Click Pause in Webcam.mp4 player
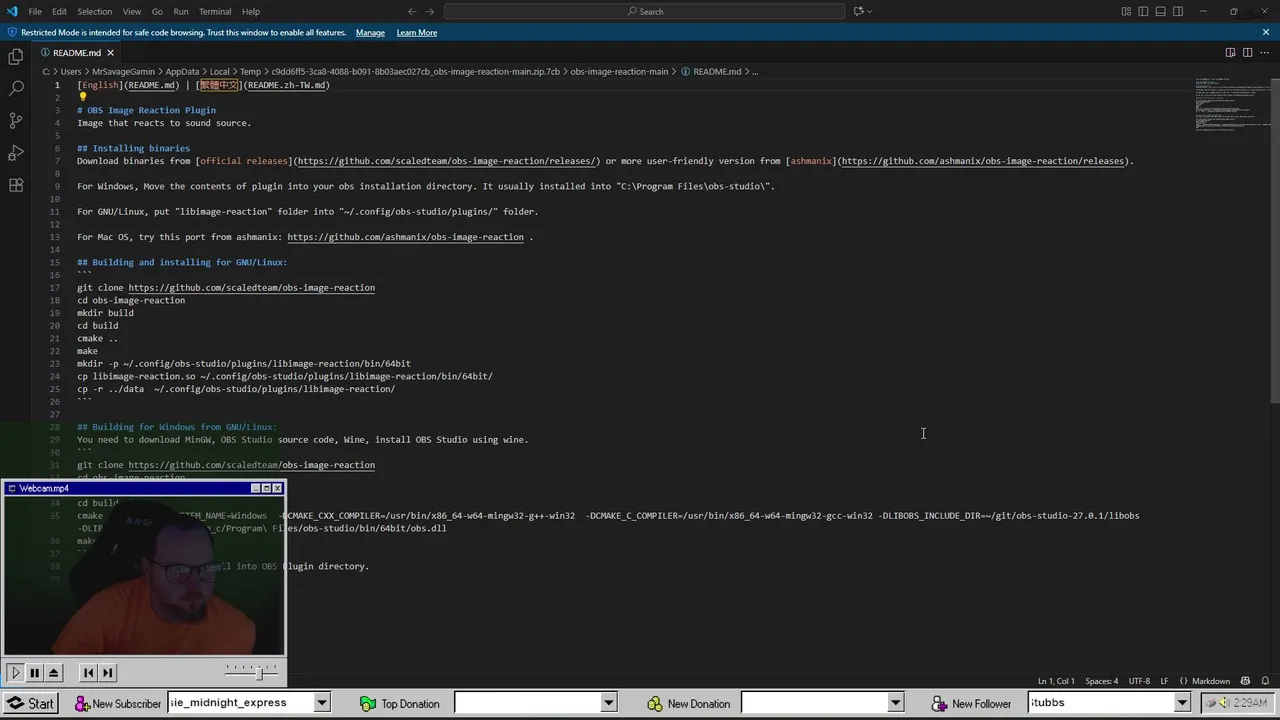1280x720 pixels. (x=34, y=673)
